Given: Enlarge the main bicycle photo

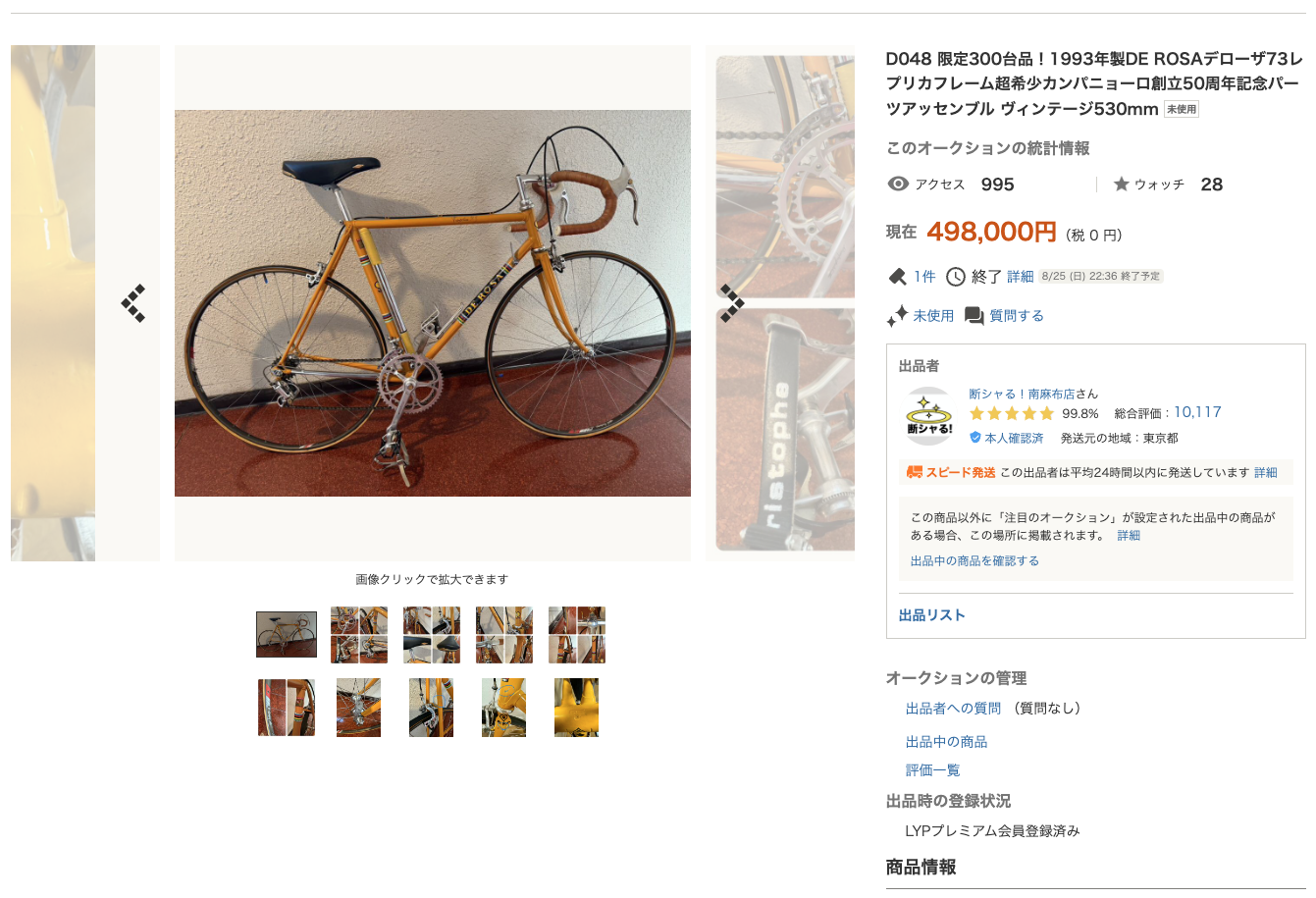Looking at the screenshot, I should [x=433, y=303].
